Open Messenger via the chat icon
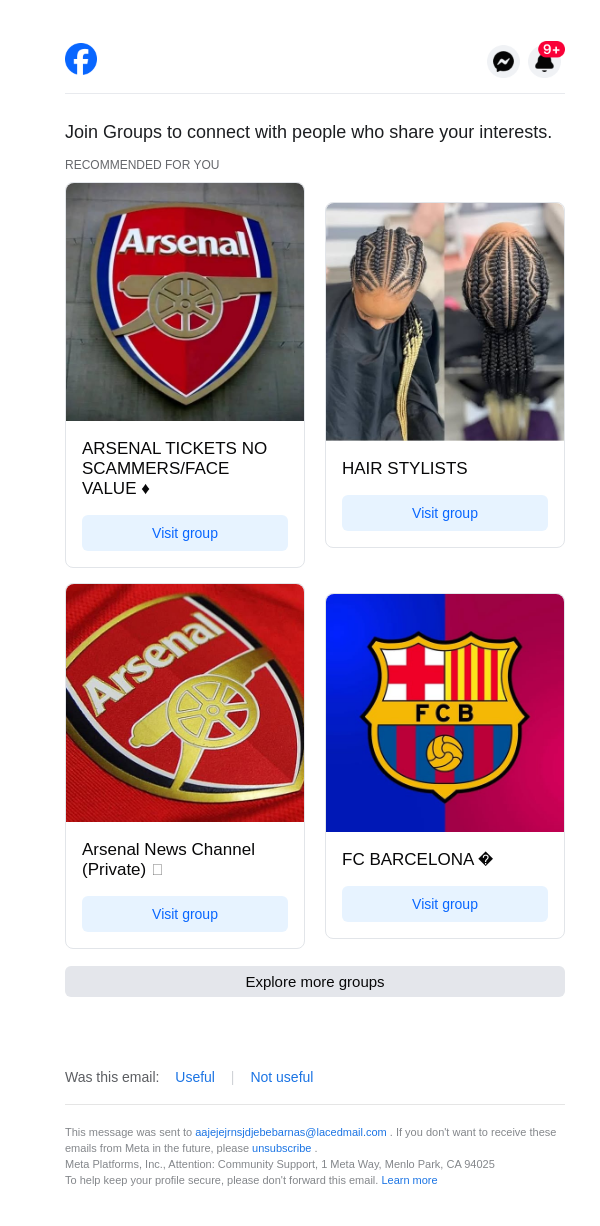The height and width of the screenshot is (1226, 600). pos(504,62)
